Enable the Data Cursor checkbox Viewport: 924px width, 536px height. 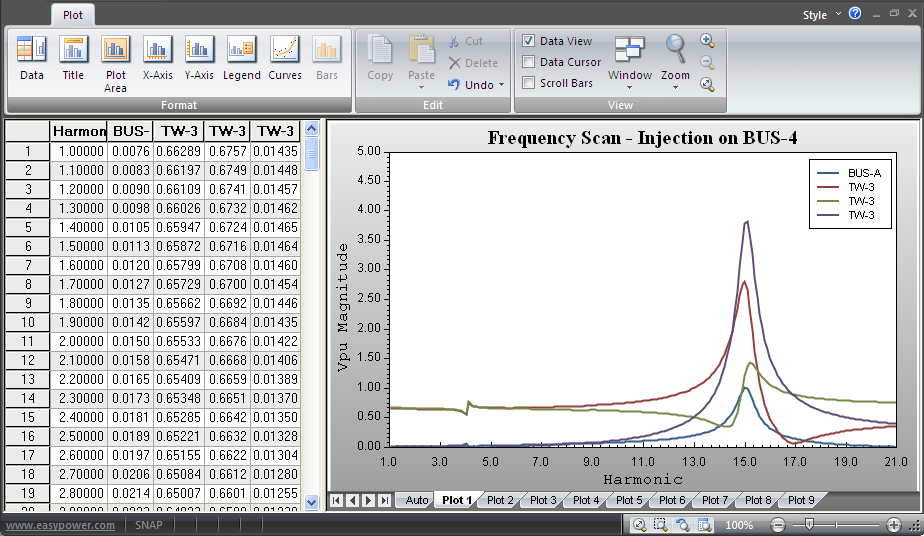(x=529, y=62)
